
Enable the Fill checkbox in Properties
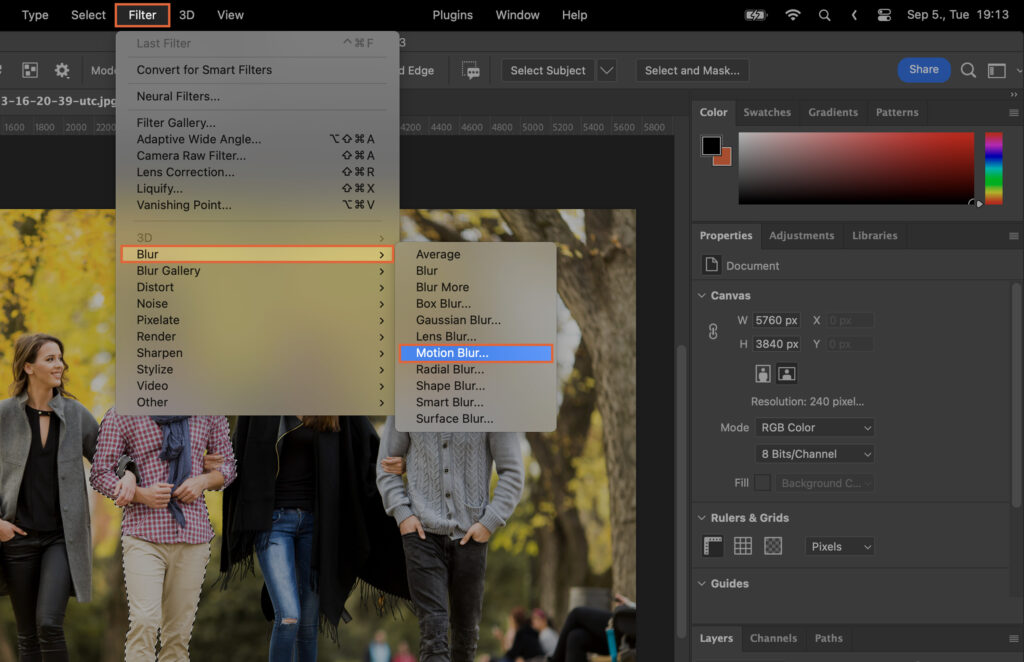[x=763, y=482]
